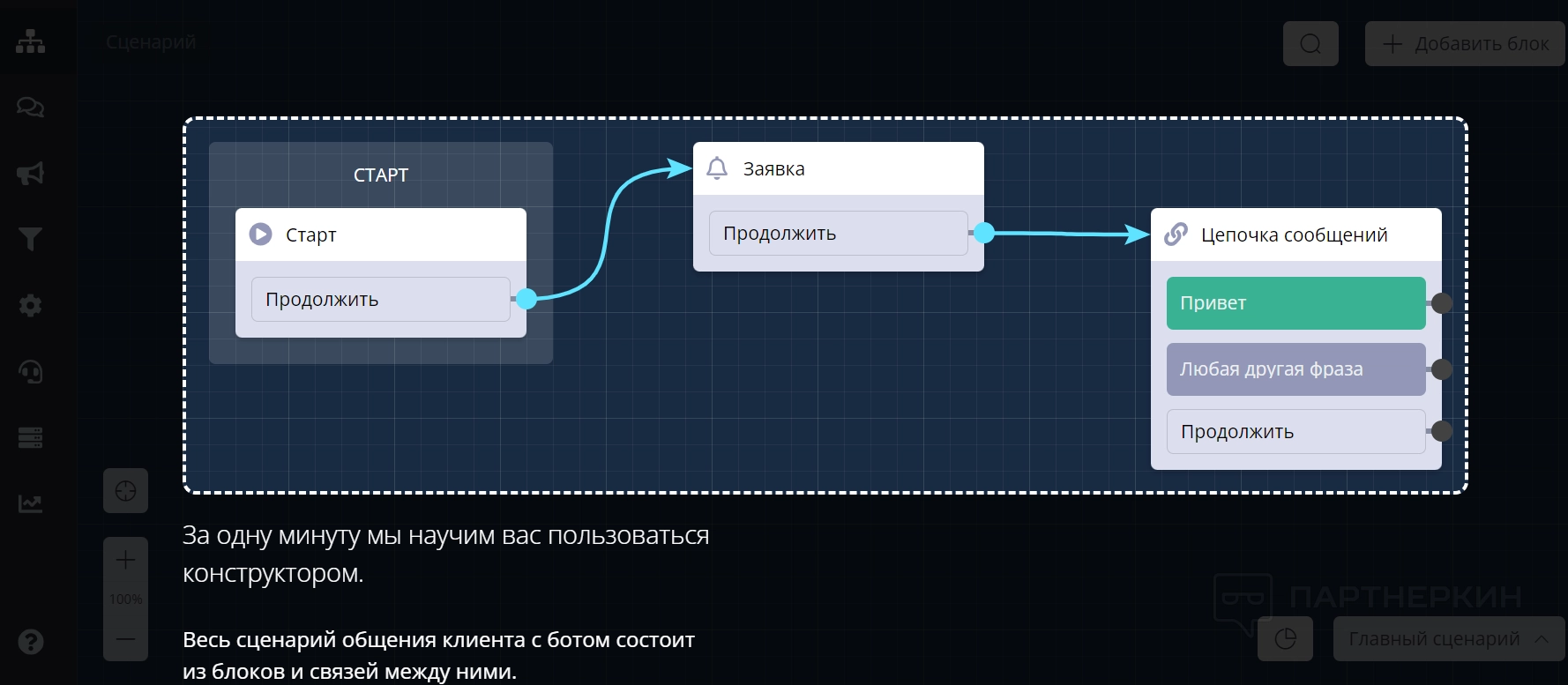Click the СТАРТ group title
Screen dimensions: 1568x685
[x=381, y=175]
